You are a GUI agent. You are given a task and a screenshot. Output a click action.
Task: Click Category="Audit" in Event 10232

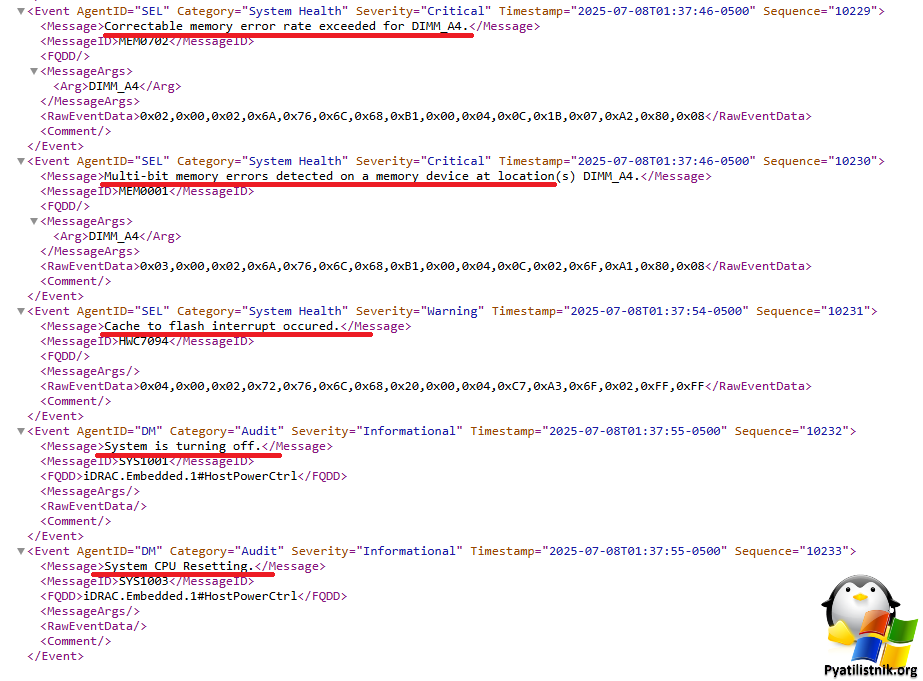pos(227,431)
